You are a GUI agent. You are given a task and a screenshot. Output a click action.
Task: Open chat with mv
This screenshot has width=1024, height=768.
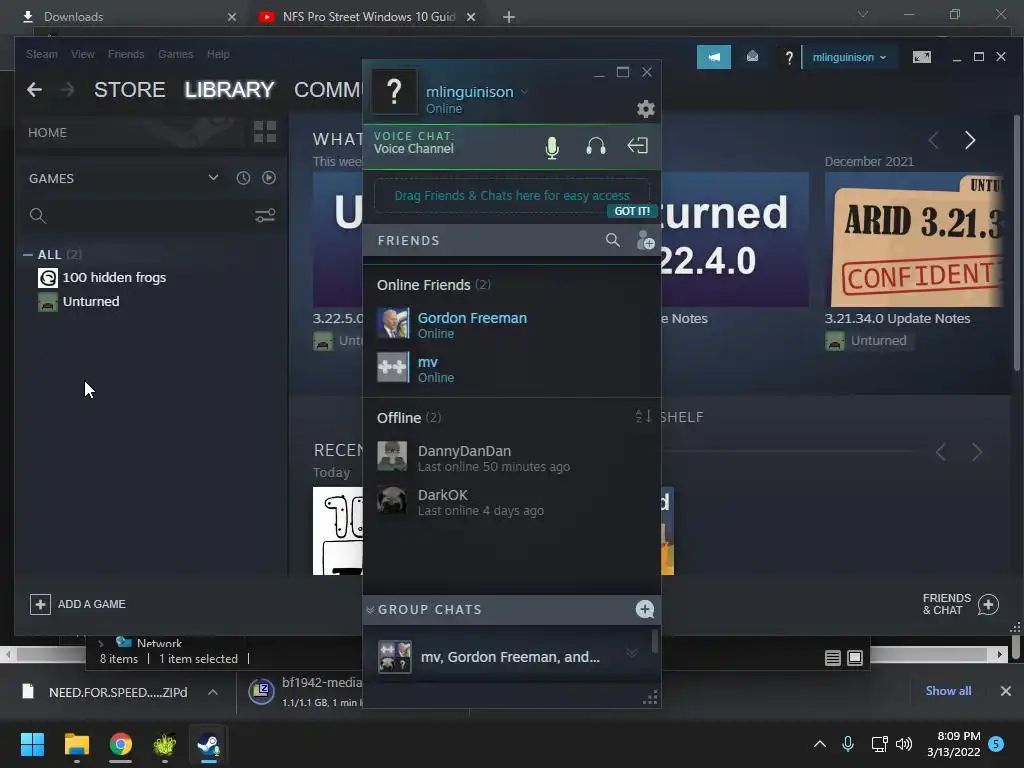coord(512,368)
